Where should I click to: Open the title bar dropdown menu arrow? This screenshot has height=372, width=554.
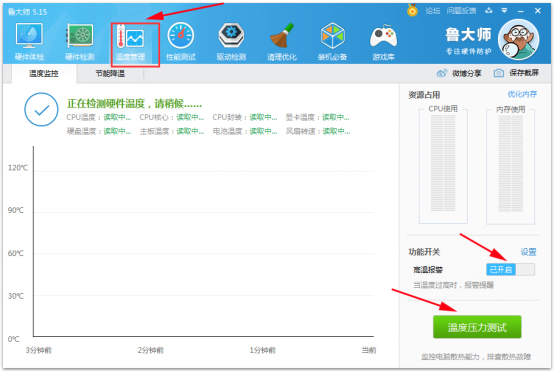504,11
